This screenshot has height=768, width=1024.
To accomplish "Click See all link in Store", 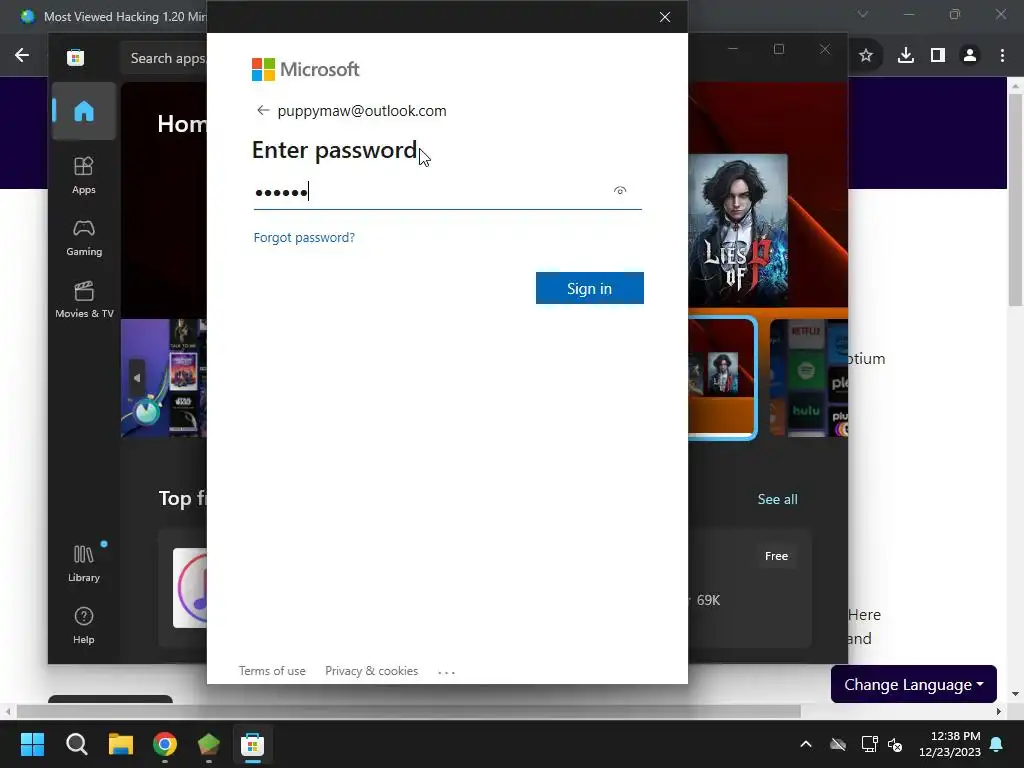I will tap(777, 499).
